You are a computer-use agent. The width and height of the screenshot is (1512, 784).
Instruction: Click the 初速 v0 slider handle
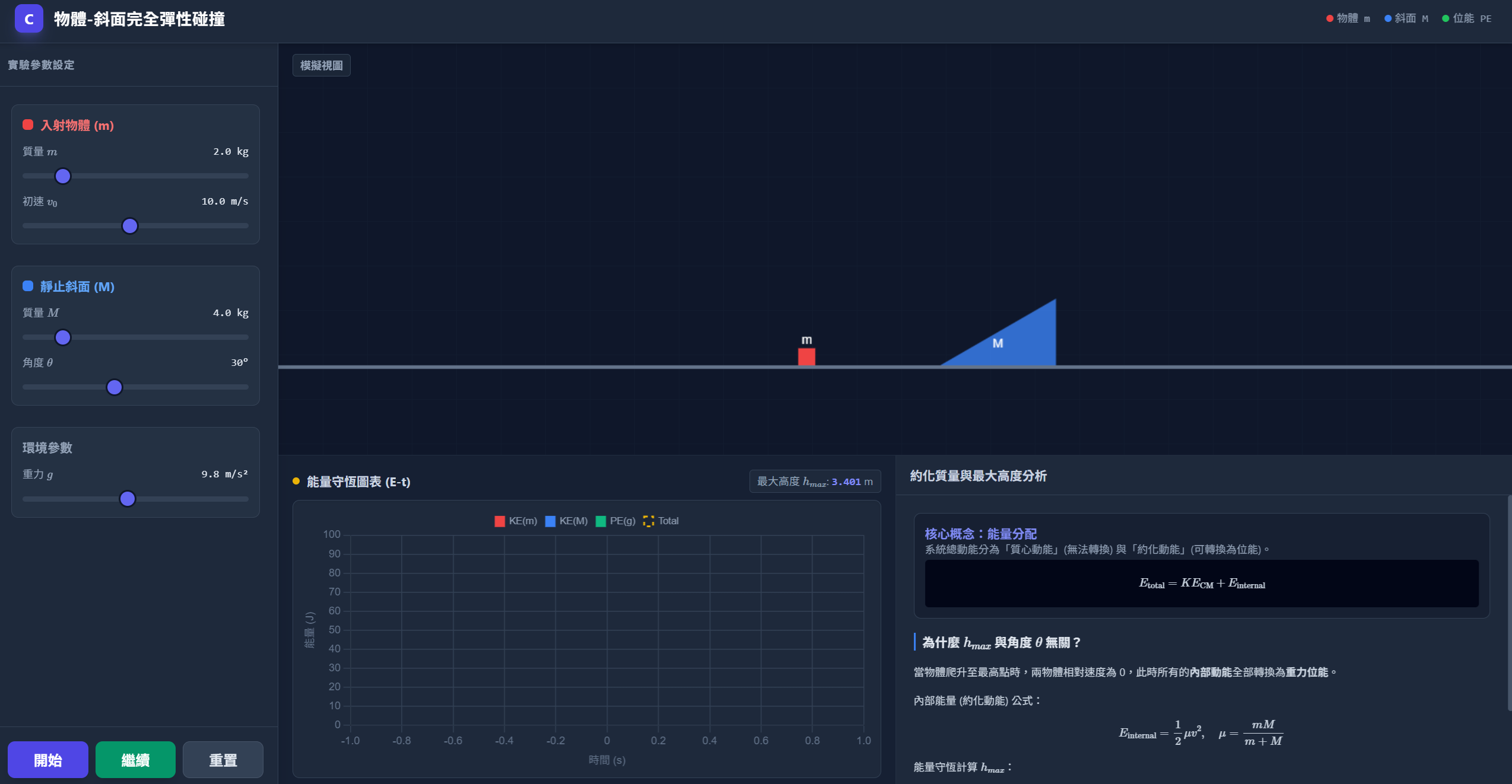click(x=130, y=226)
